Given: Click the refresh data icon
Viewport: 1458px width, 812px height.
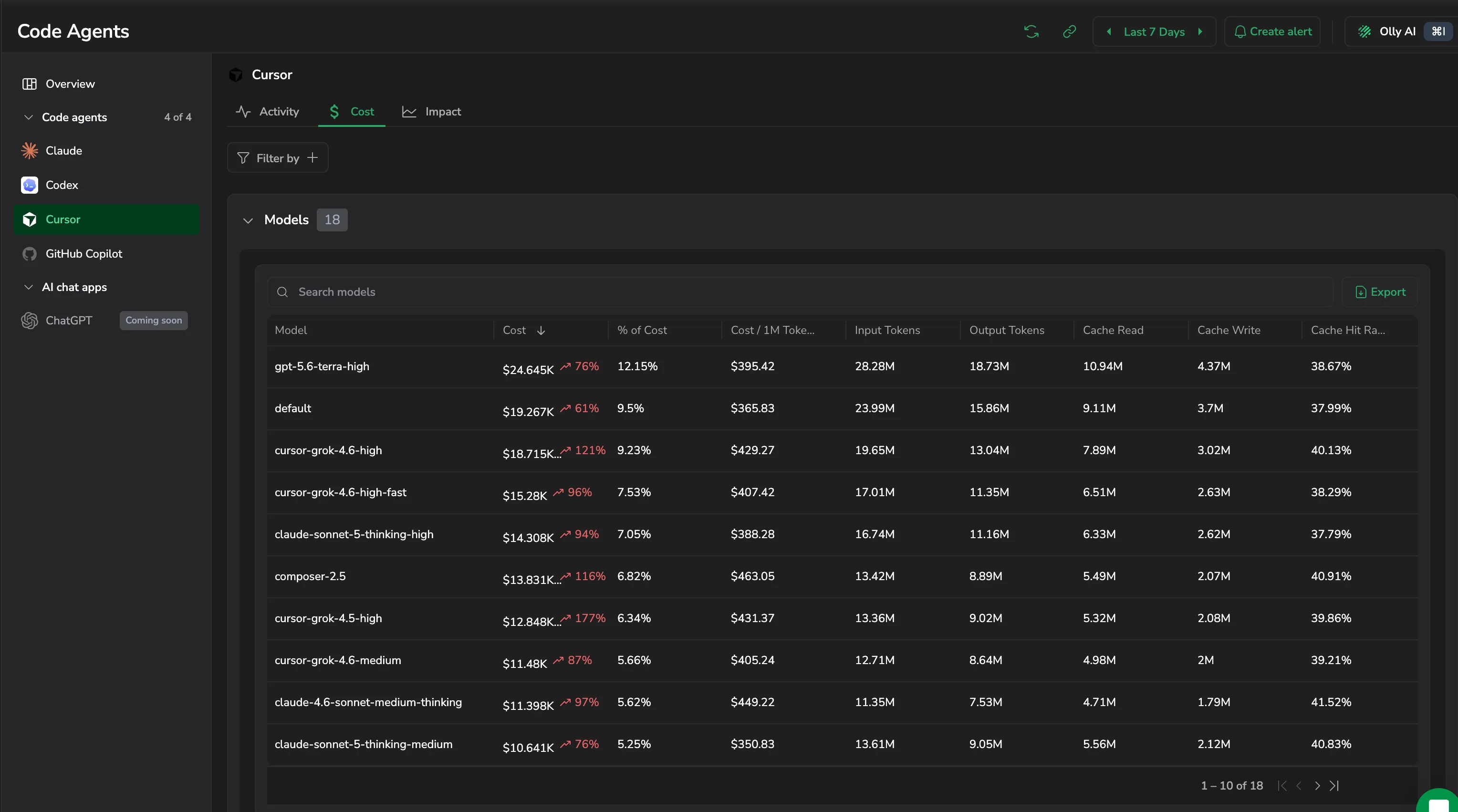Looking at the screenshot, I should [1031, 31].
